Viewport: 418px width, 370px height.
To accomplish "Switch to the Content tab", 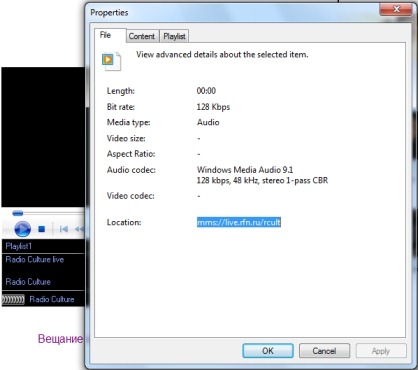I will pyautogui.click(x=142, y=36).
